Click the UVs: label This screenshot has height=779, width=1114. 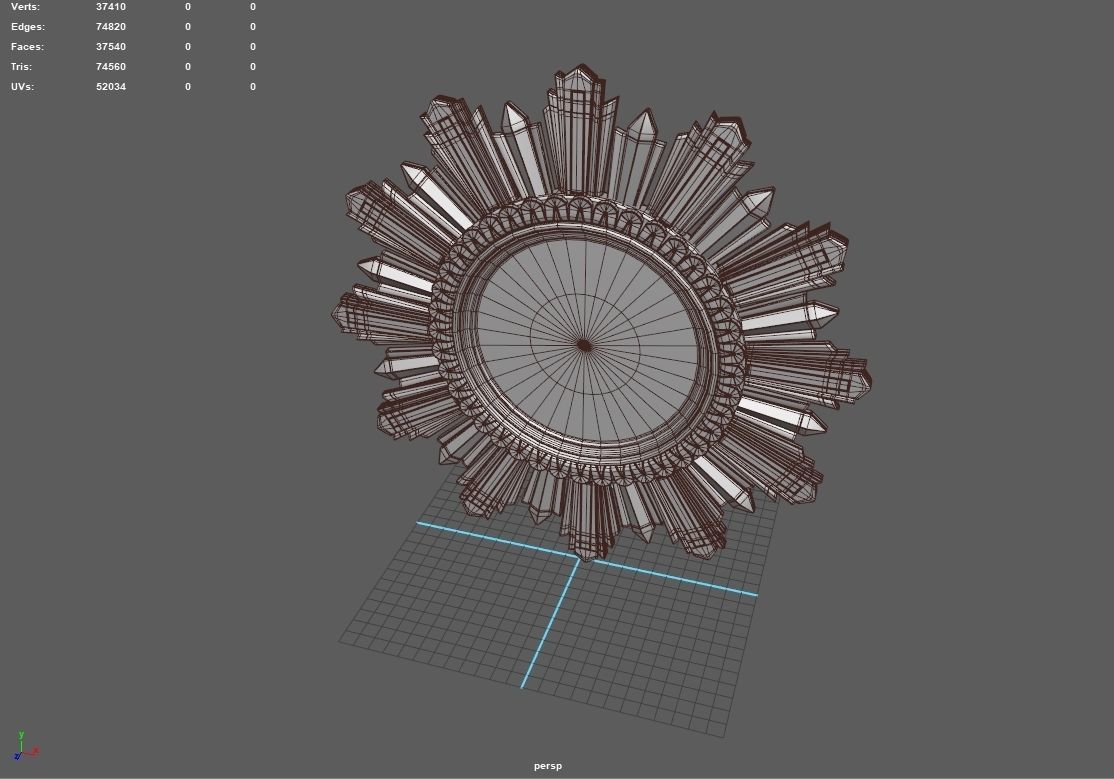point(22,86)
